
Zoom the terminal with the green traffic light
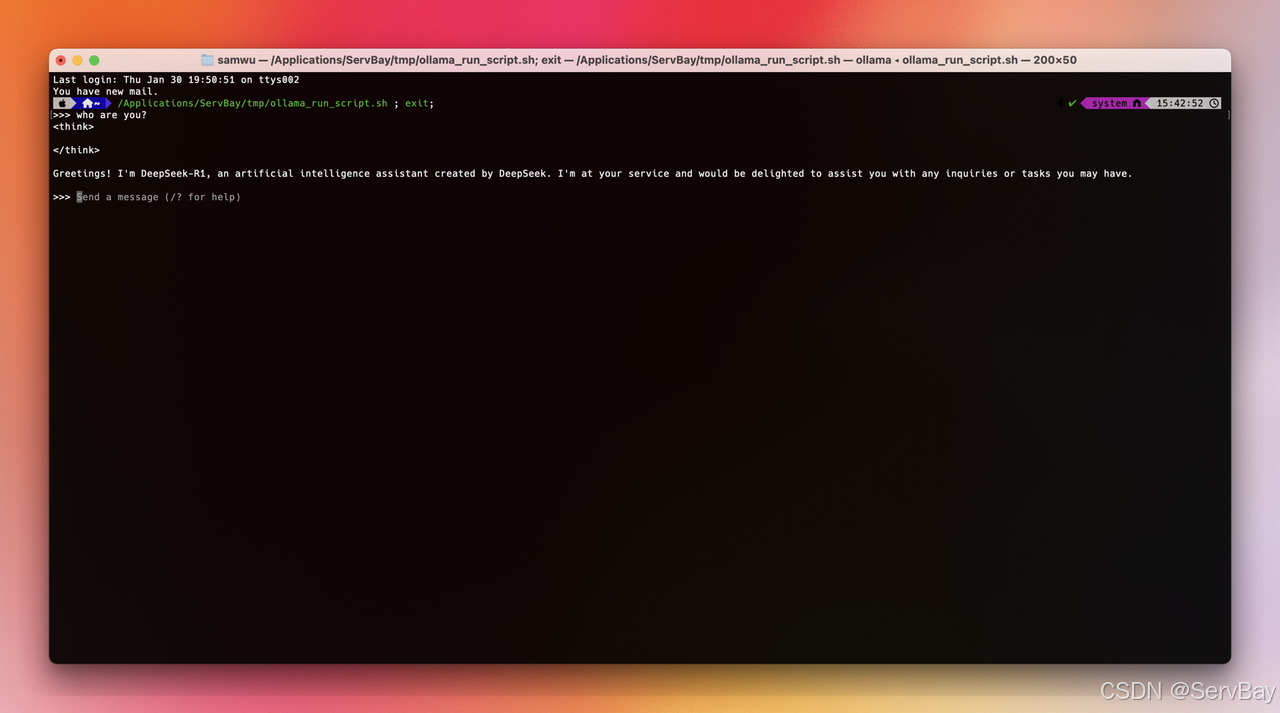point(94,60)
